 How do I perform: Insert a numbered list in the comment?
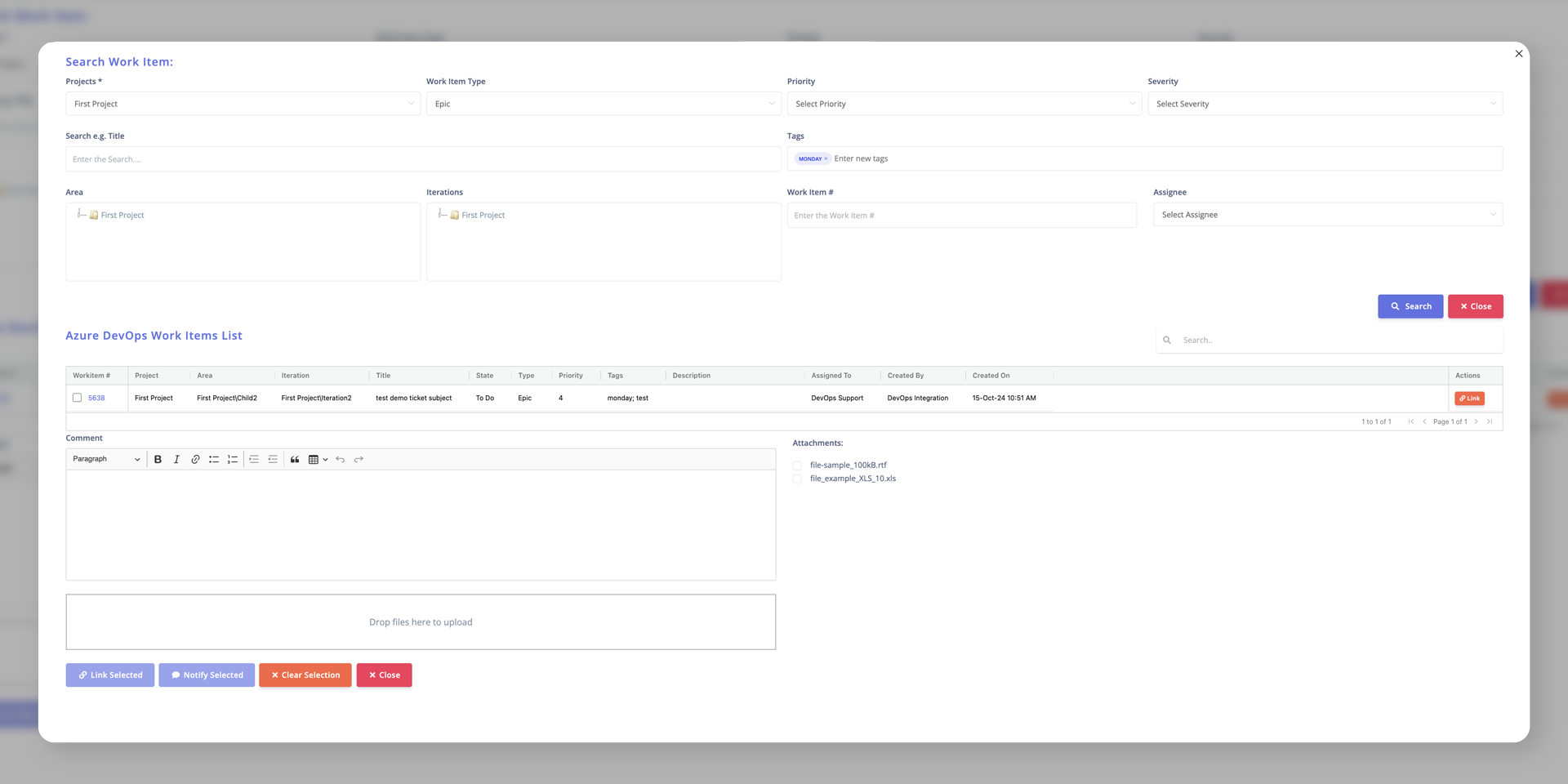233,460
